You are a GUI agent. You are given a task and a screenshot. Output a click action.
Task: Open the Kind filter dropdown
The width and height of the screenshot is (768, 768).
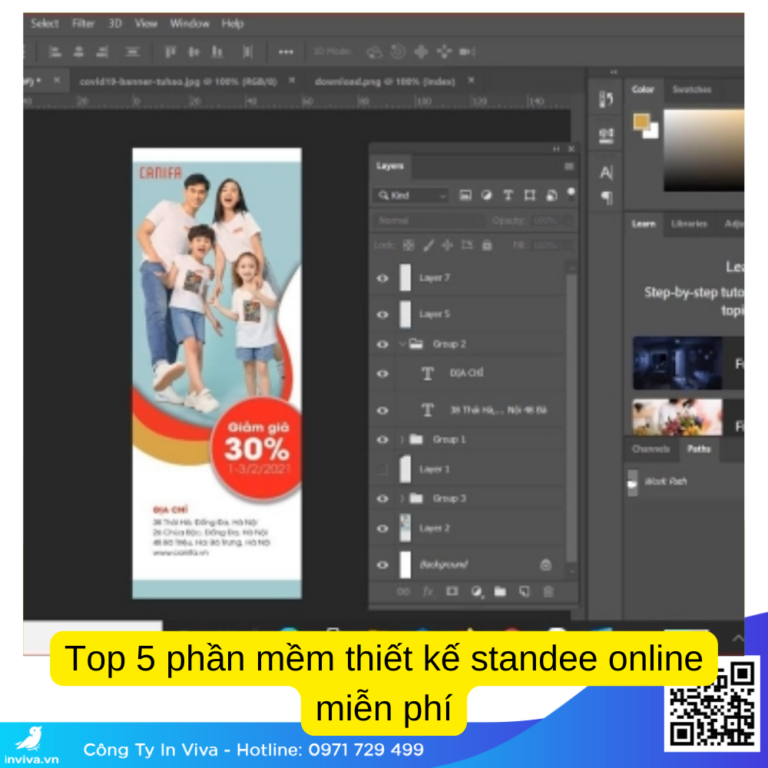(410, 195)
